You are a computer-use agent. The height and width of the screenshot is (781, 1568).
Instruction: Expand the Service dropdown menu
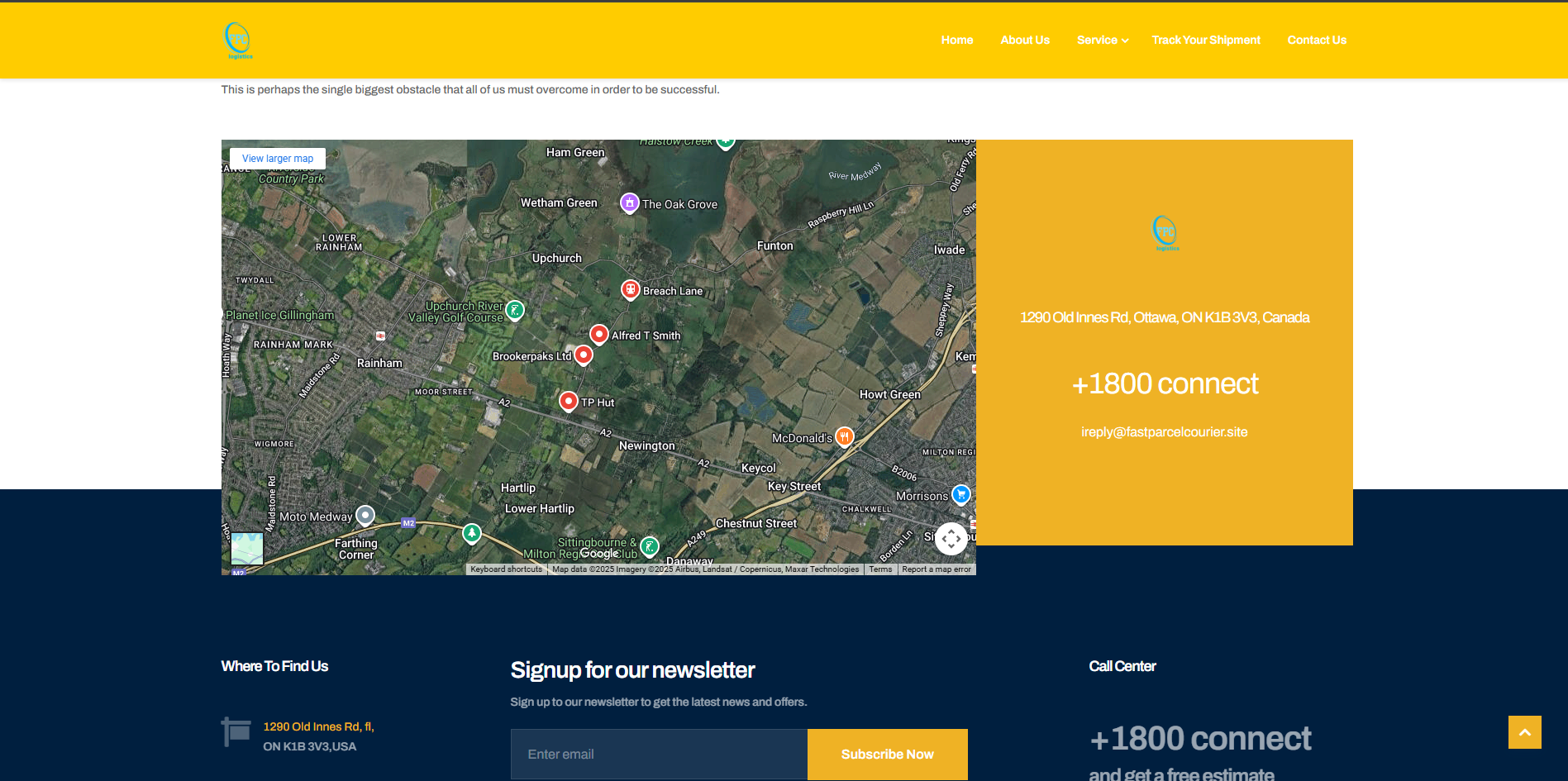click(x=1102, y=40)
